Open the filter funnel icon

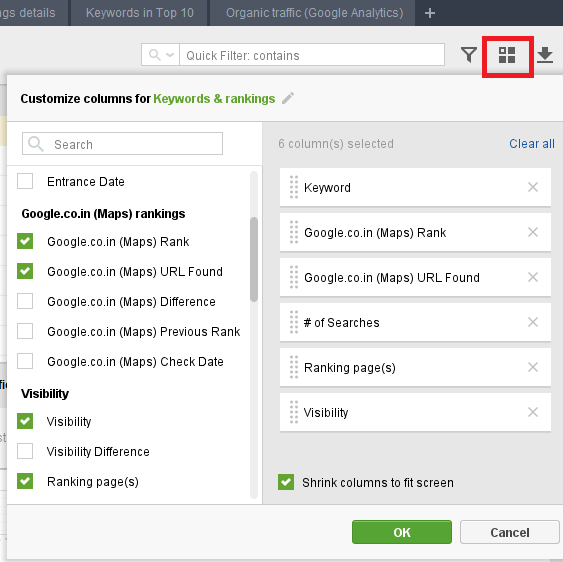(x=469, y=55)
